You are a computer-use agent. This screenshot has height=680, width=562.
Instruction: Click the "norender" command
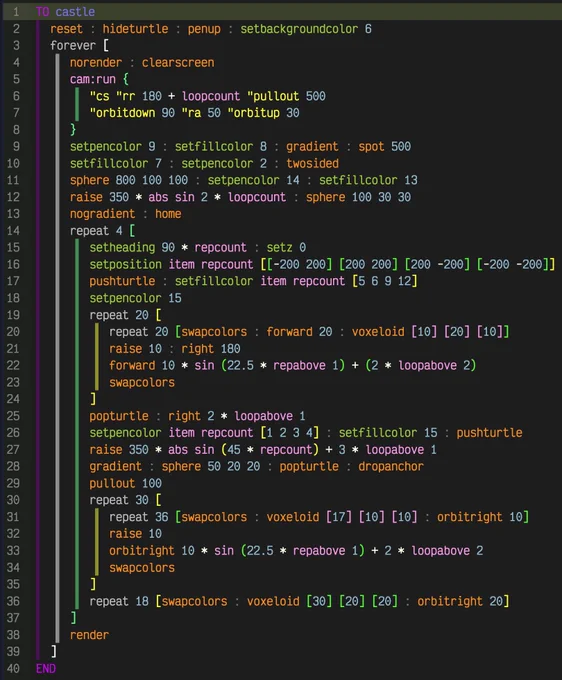(x=96, y=62)
